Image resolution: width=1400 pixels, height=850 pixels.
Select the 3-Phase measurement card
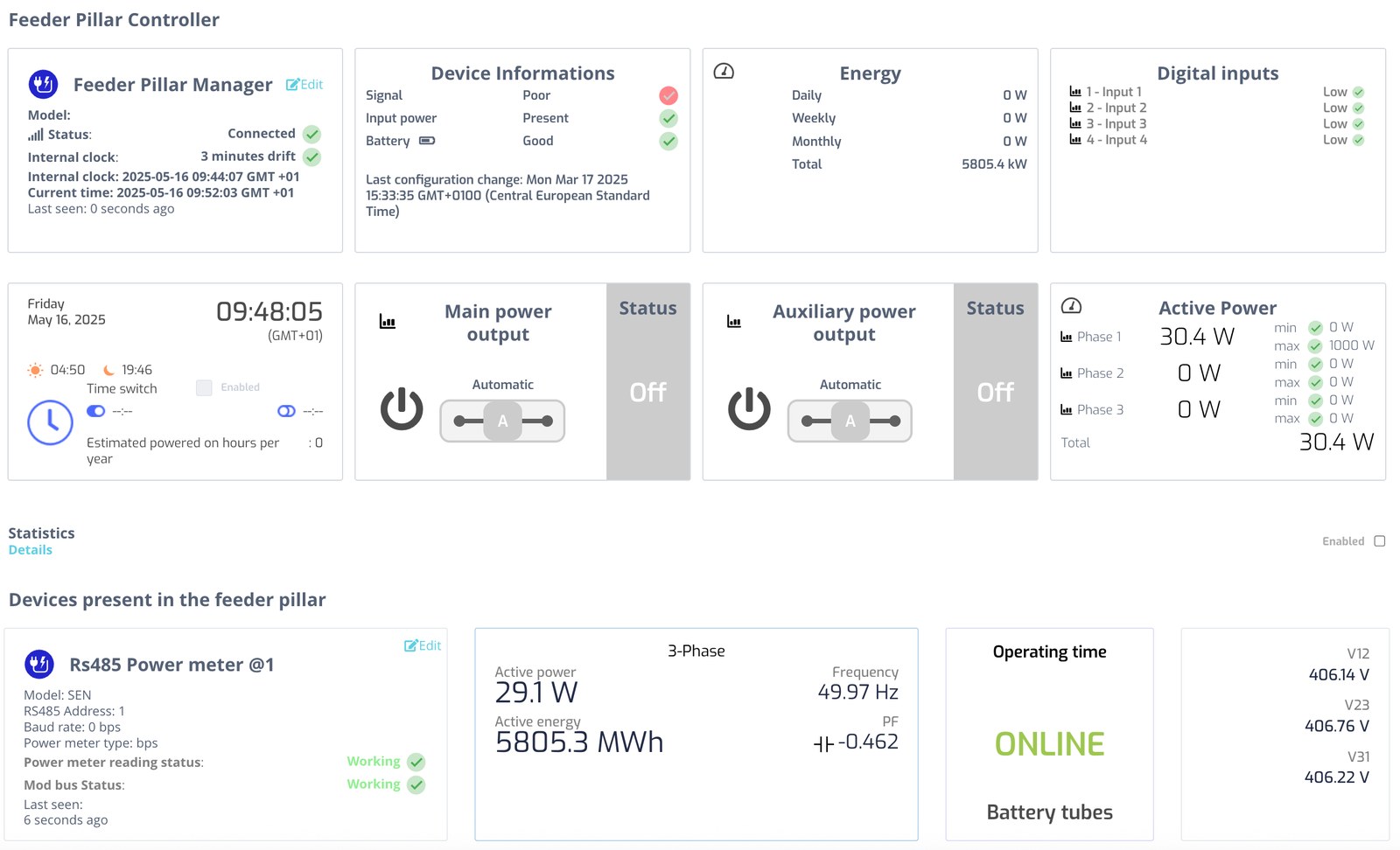696,735
